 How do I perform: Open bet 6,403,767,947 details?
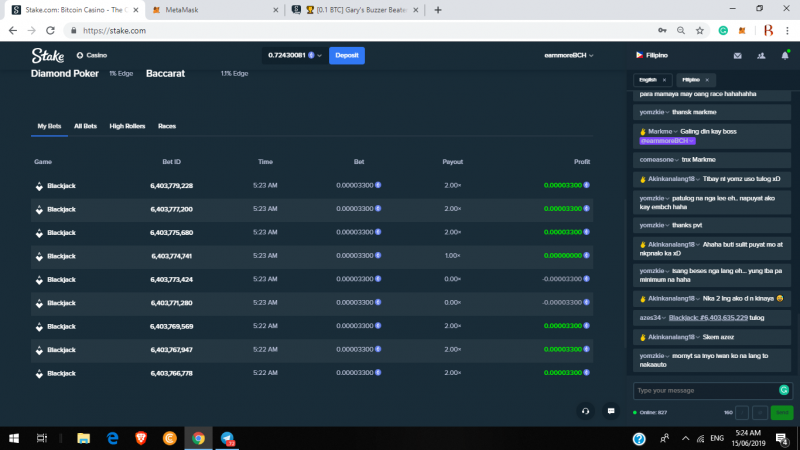point(171,350)
